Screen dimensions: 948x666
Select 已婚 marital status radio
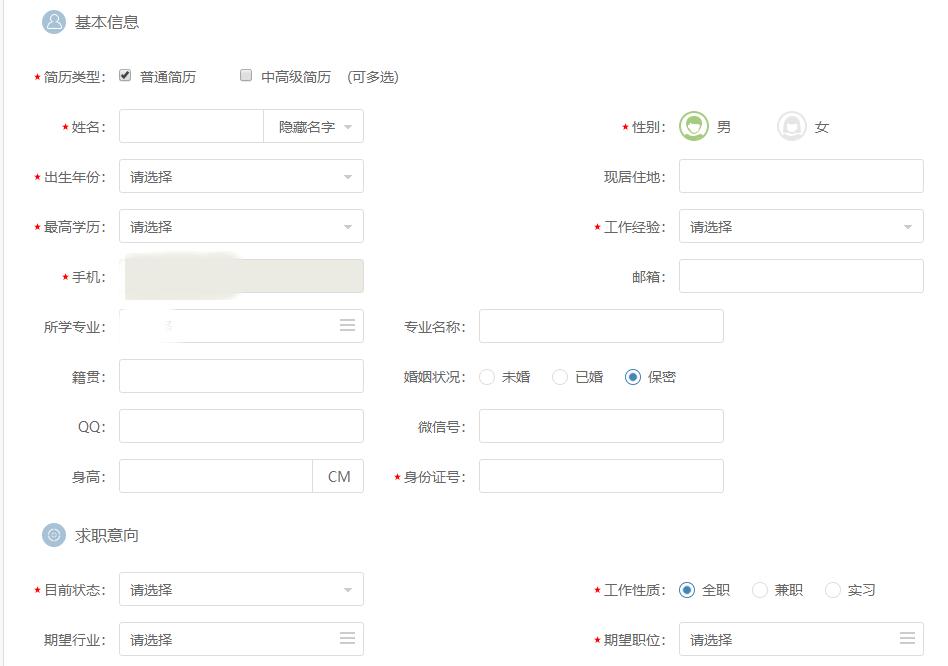click(560, 377)
